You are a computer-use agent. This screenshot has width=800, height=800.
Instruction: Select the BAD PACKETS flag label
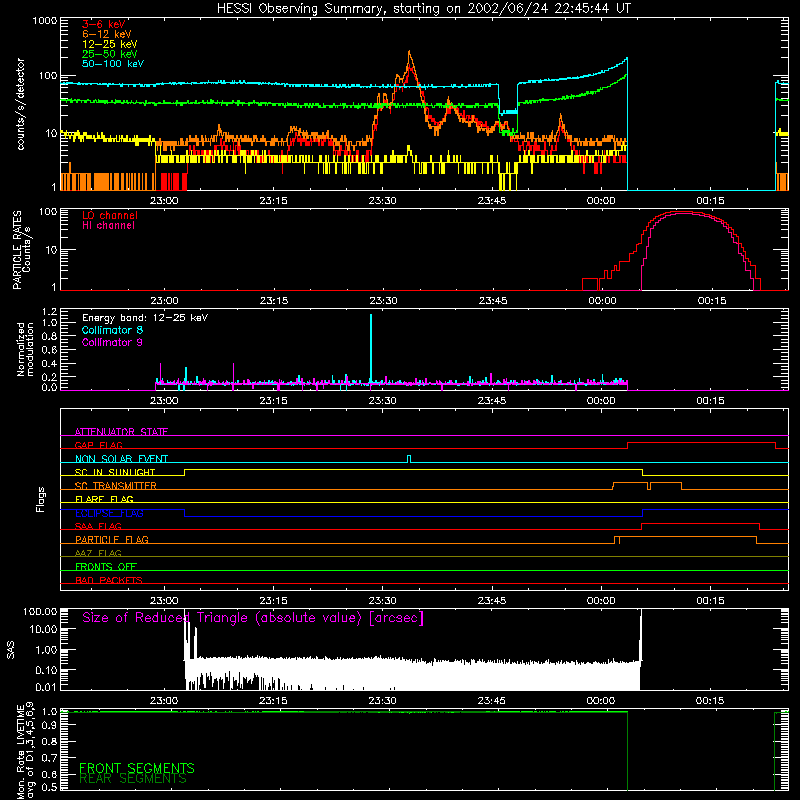coord(109,580)
